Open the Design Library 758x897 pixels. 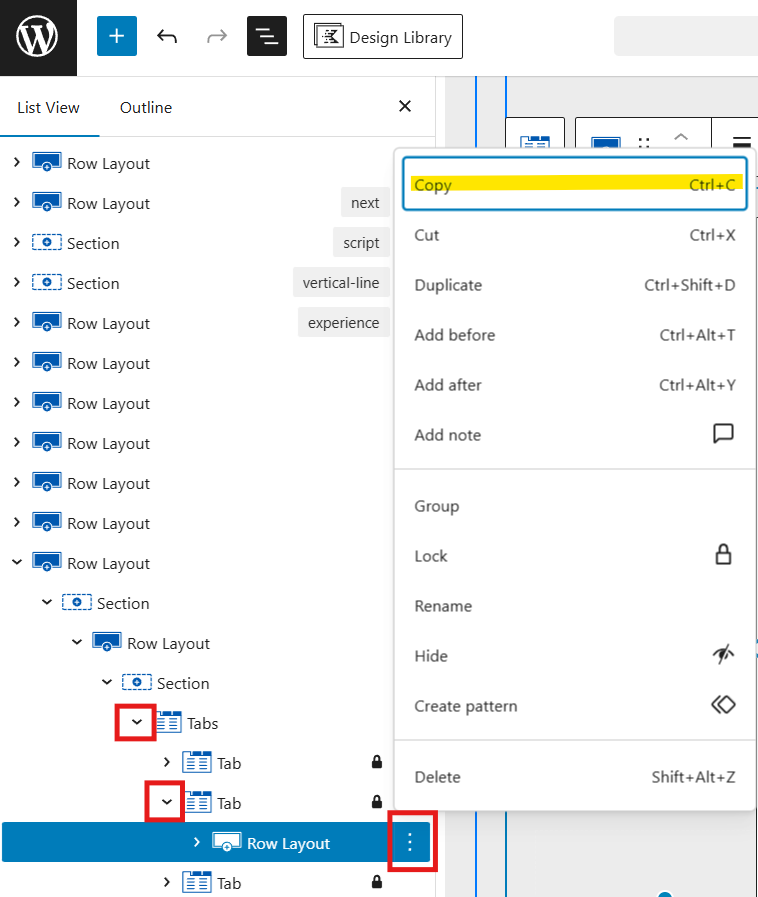pos(383,37)
